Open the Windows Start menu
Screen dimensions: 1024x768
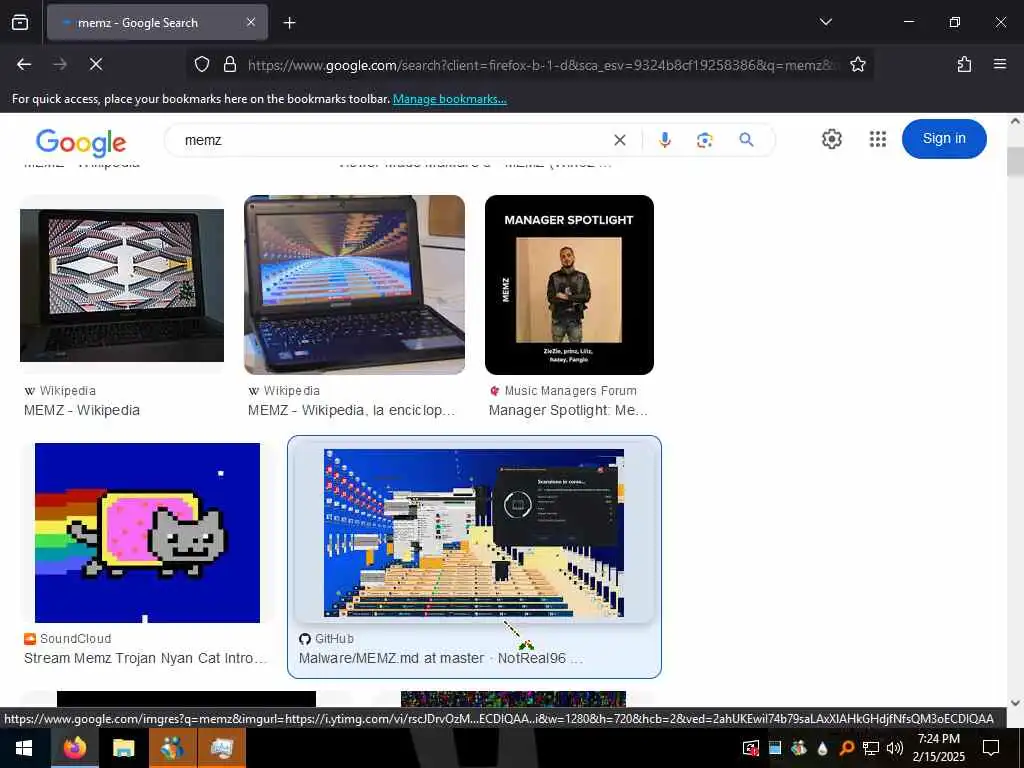(x=24, y=748)
